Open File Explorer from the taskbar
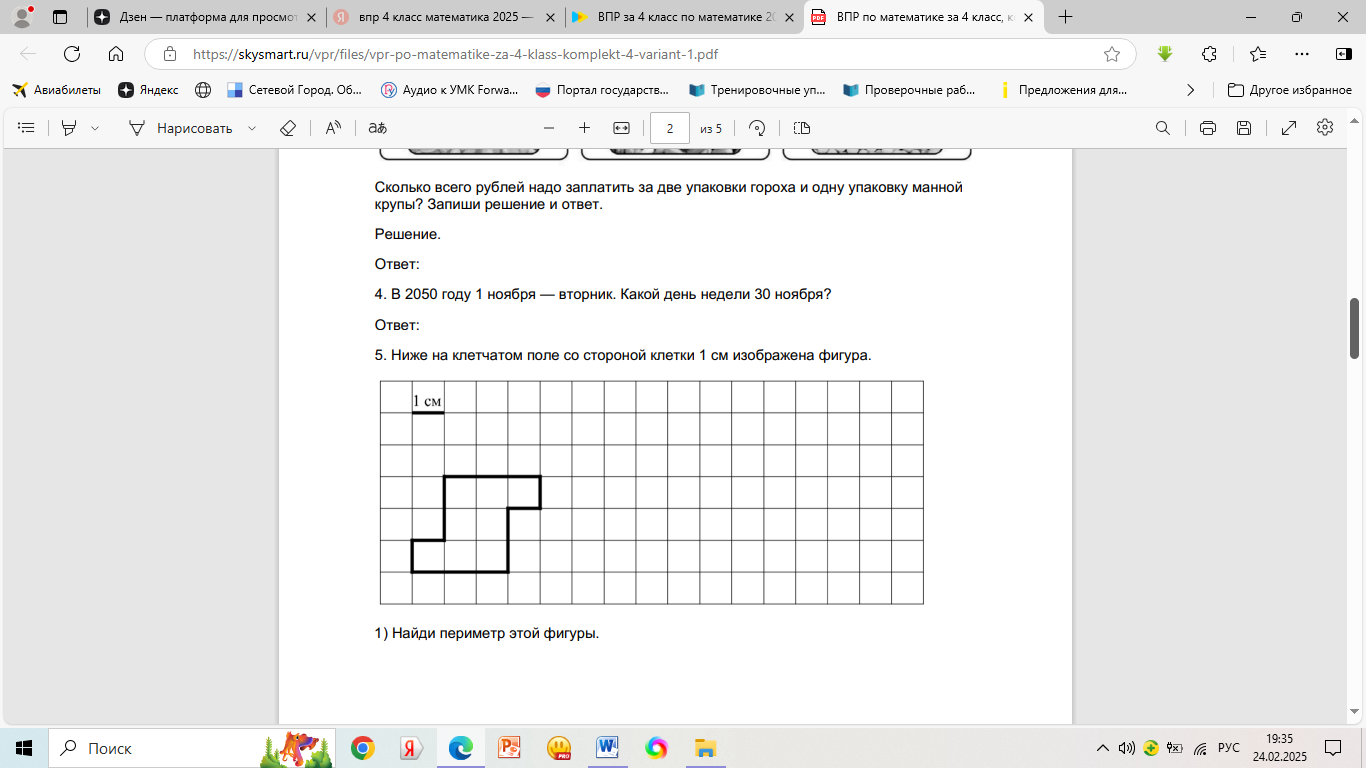This screenshot has height=768, width=1366. (706, 748)
